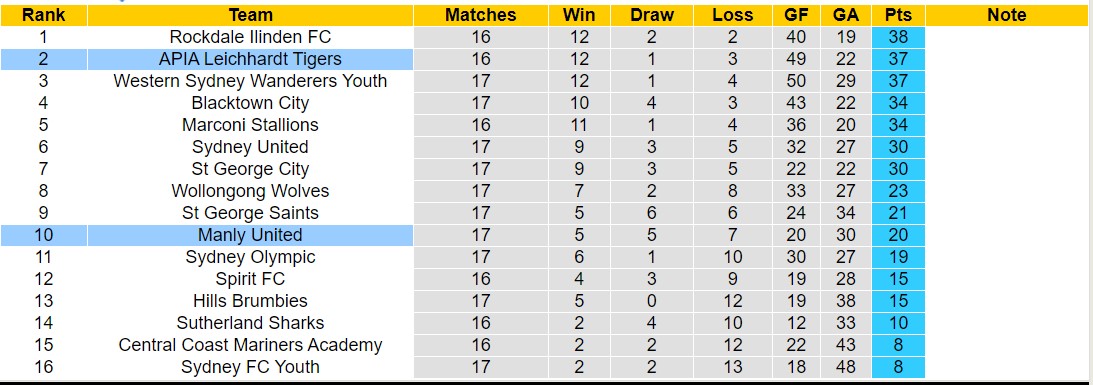This screenshot has width=1093, height=385.
Task: Click the GF column header
Action: click(795, 15)
